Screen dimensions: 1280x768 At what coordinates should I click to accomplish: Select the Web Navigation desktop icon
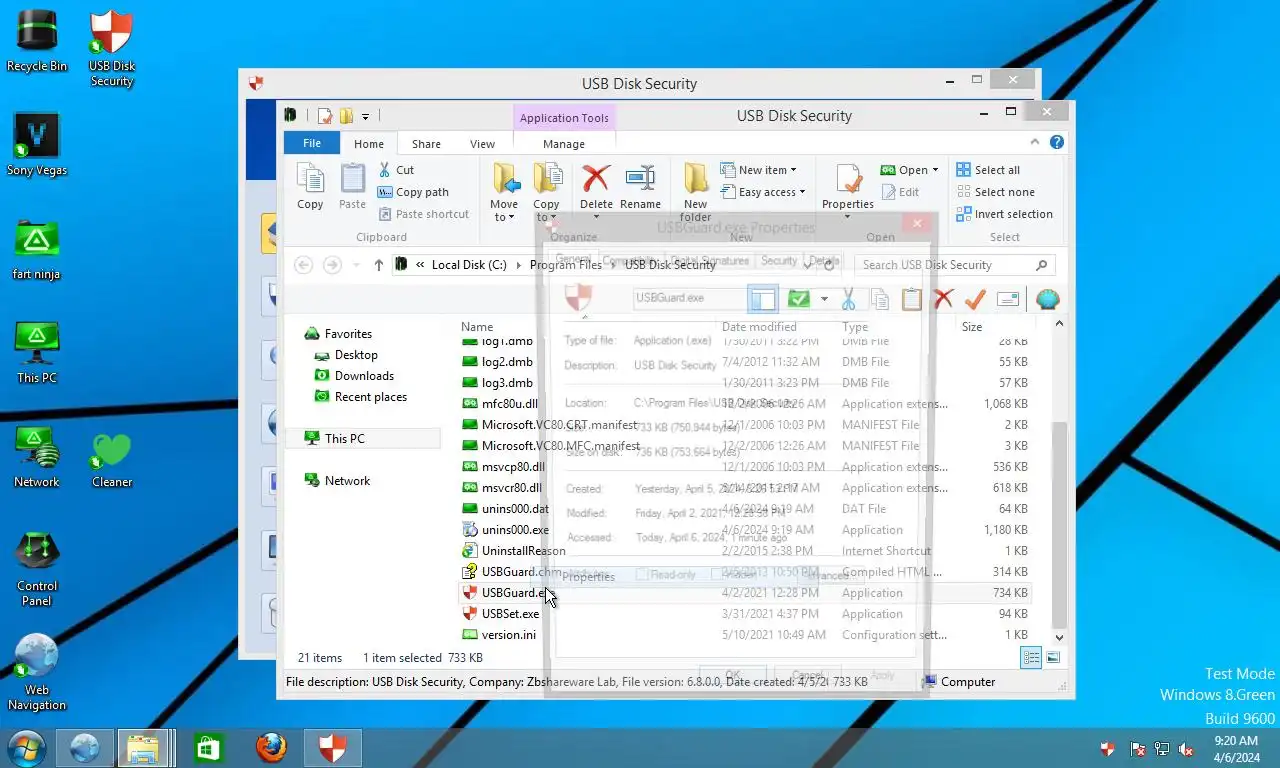point(37,672)
